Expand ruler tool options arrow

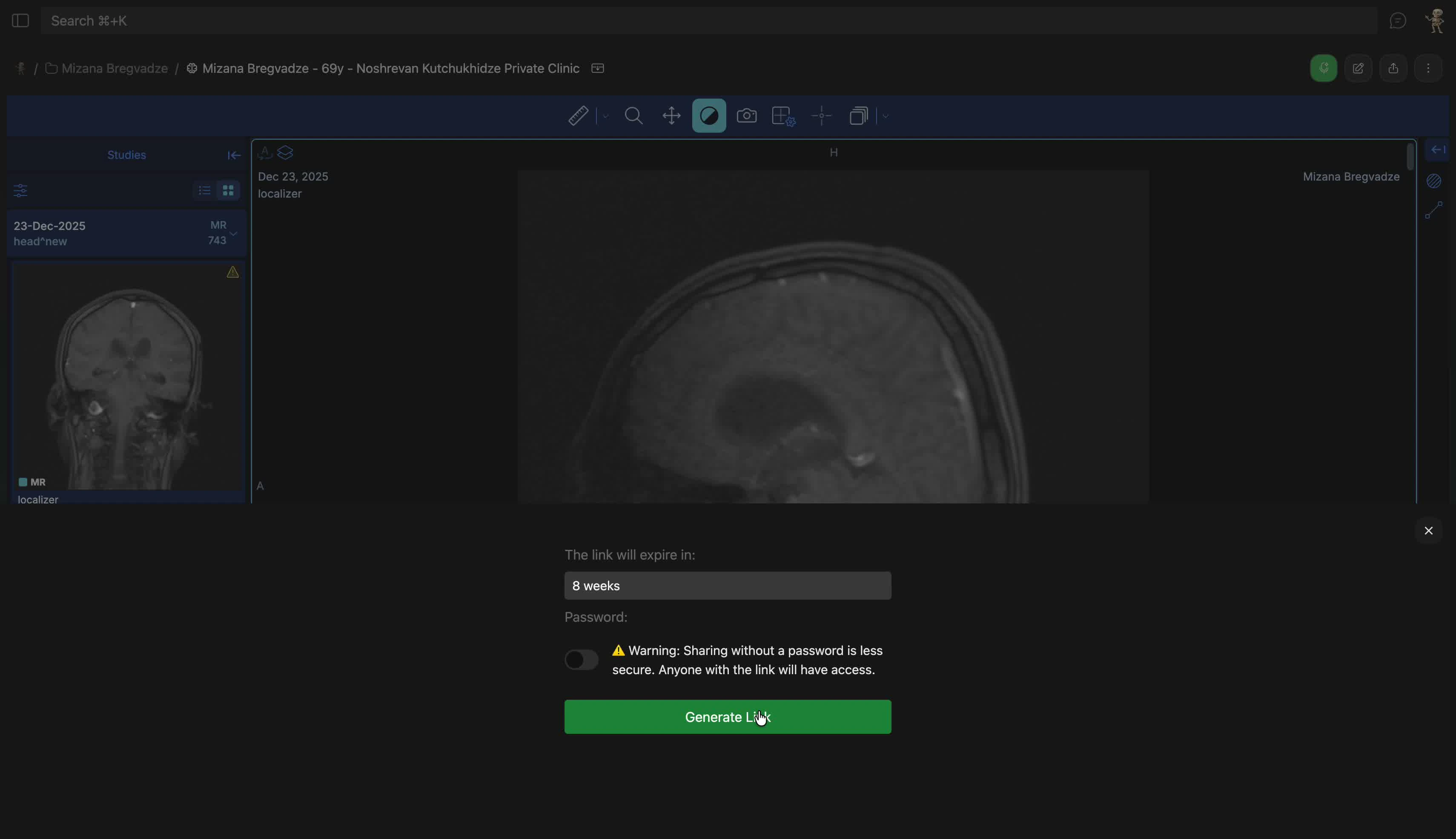(605, 116)
